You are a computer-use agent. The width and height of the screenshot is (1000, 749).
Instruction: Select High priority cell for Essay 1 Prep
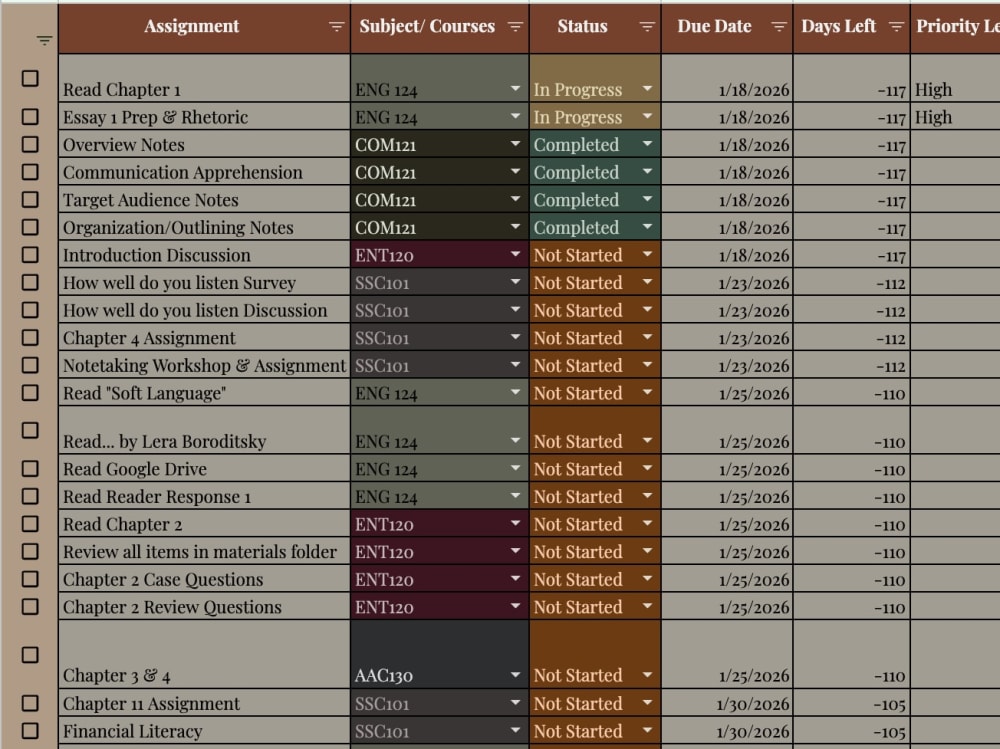click(955, 117)
